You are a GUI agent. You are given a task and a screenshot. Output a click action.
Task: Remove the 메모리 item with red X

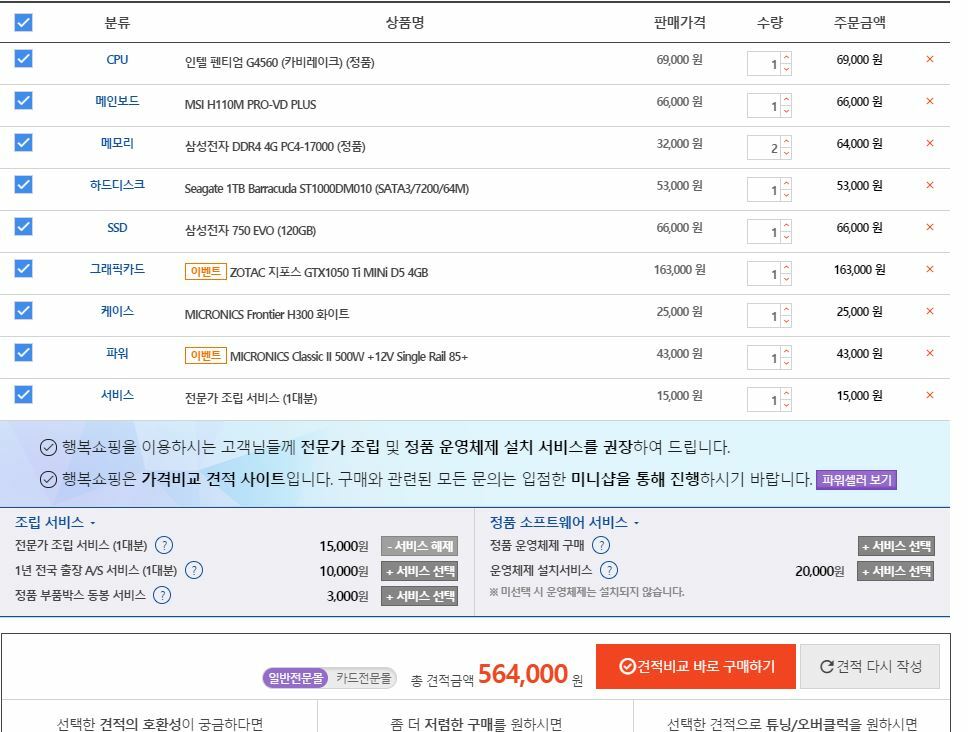[x=929, y=143]
